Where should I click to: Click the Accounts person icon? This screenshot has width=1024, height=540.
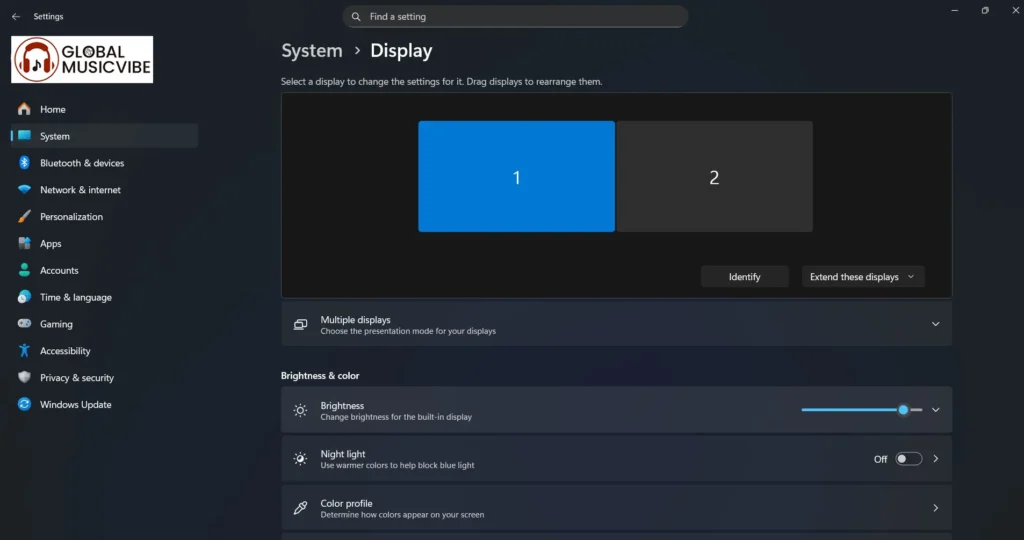(24, 270)
